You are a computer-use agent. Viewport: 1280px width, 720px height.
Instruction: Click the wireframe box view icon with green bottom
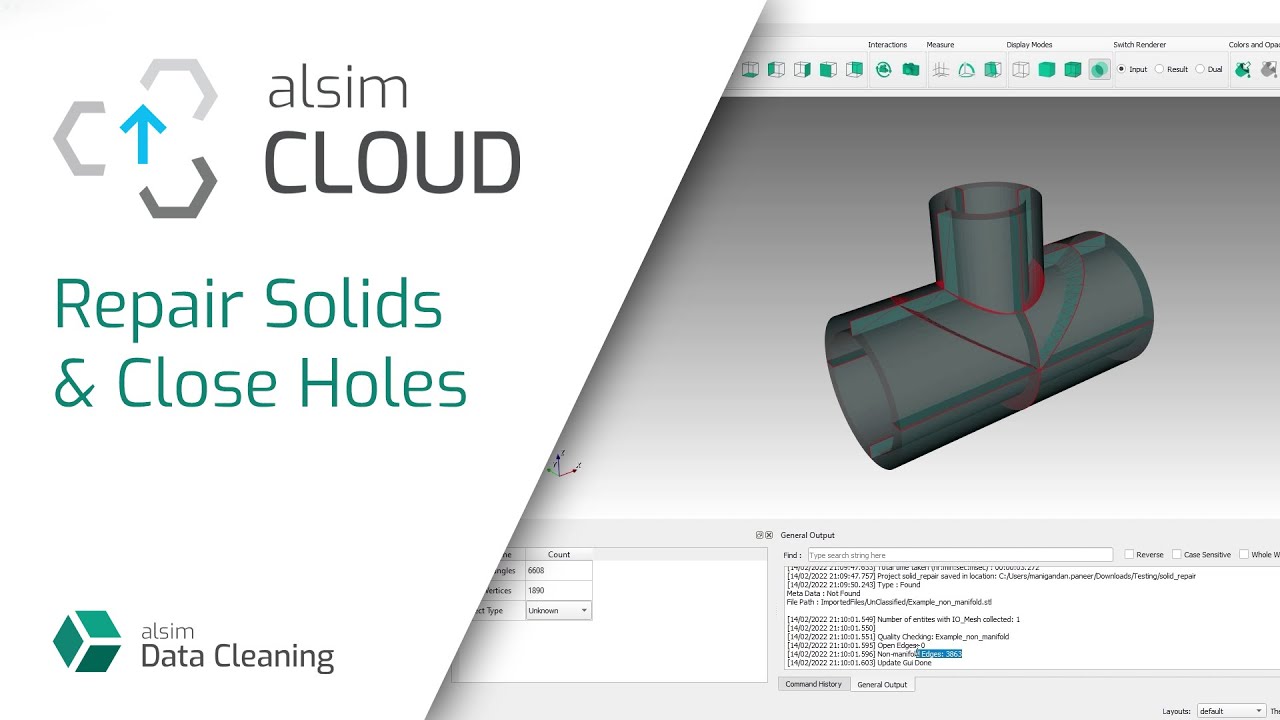pos(750,69)
